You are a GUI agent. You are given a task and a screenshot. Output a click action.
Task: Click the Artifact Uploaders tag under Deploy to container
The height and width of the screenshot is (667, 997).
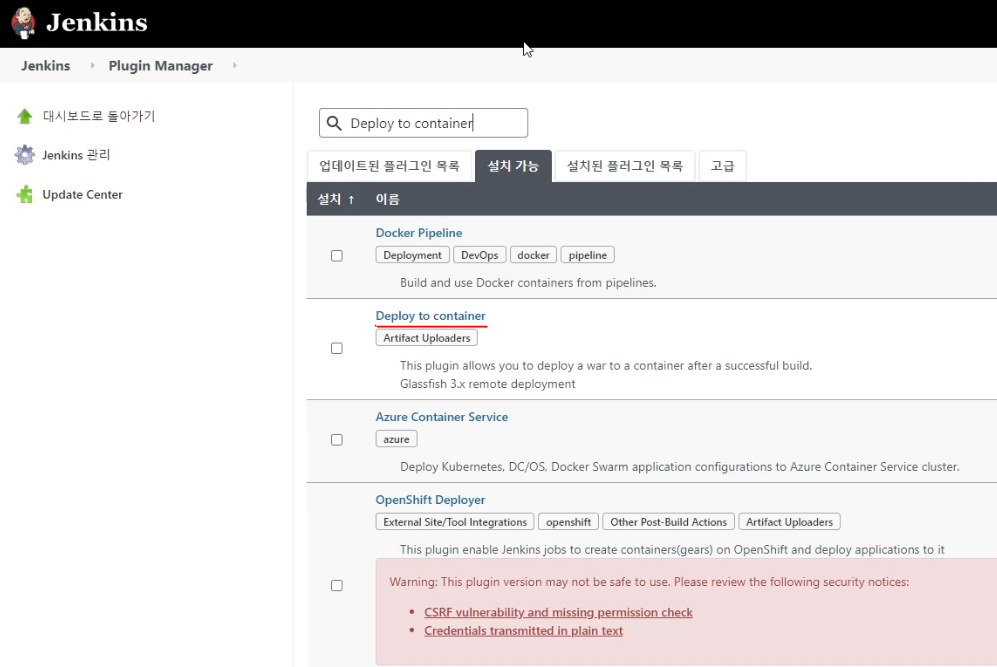pos(427,338)
